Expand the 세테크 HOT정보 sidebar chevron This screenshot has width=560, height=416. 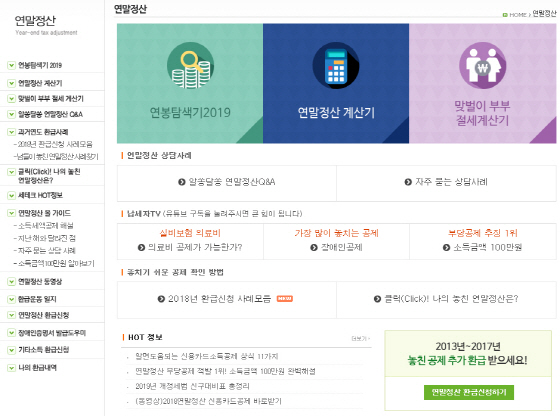point(11,195)
